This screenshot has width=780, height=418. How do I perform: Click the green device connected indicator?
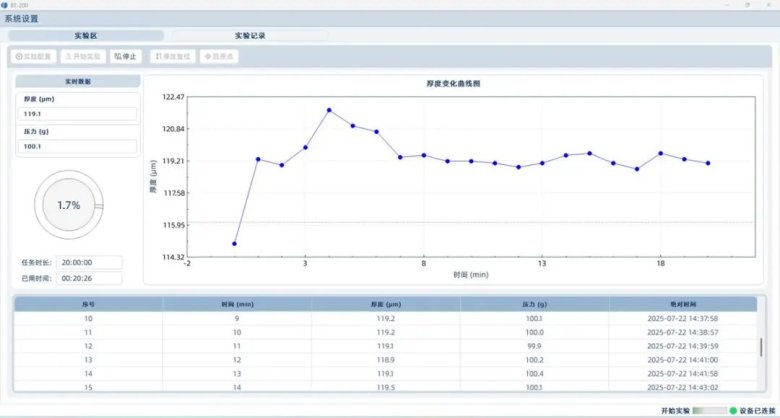click(732, 410)
